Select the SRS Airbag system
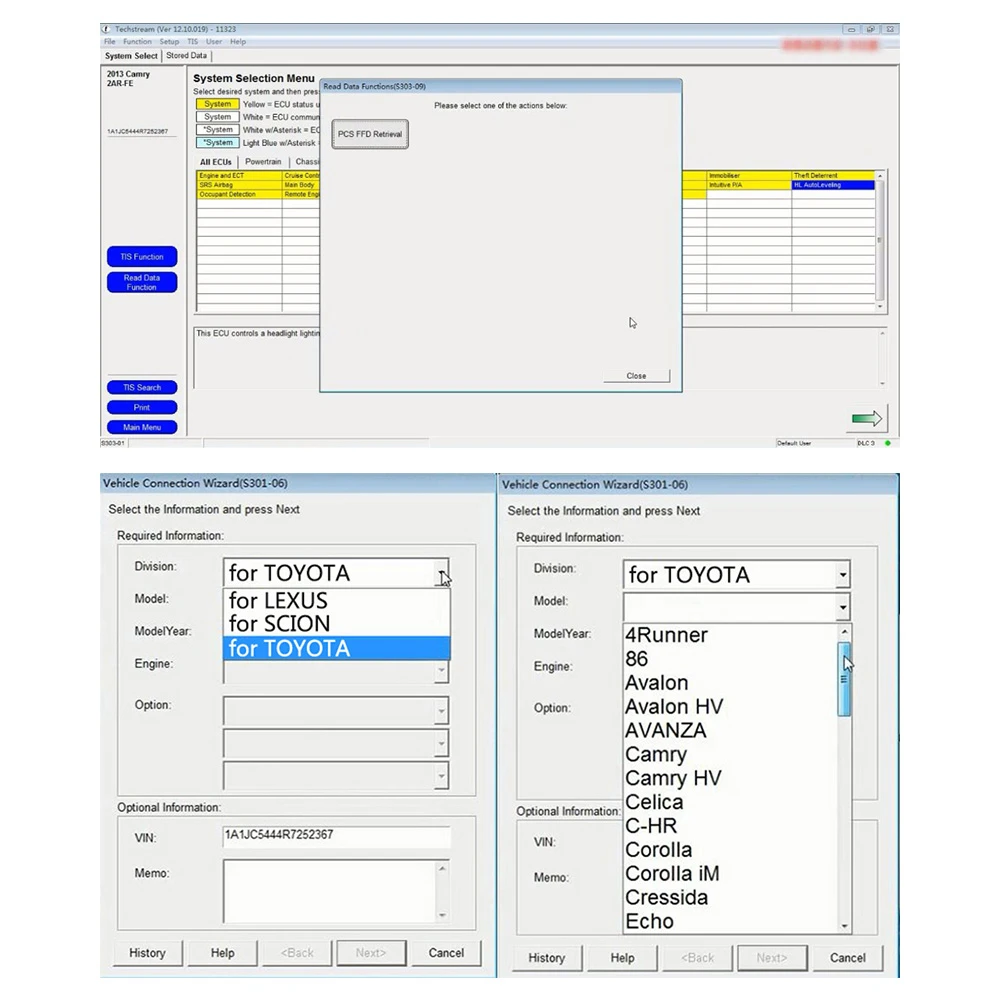The height and width of the screenshot is (1000, 1000). tap(239, 185)
